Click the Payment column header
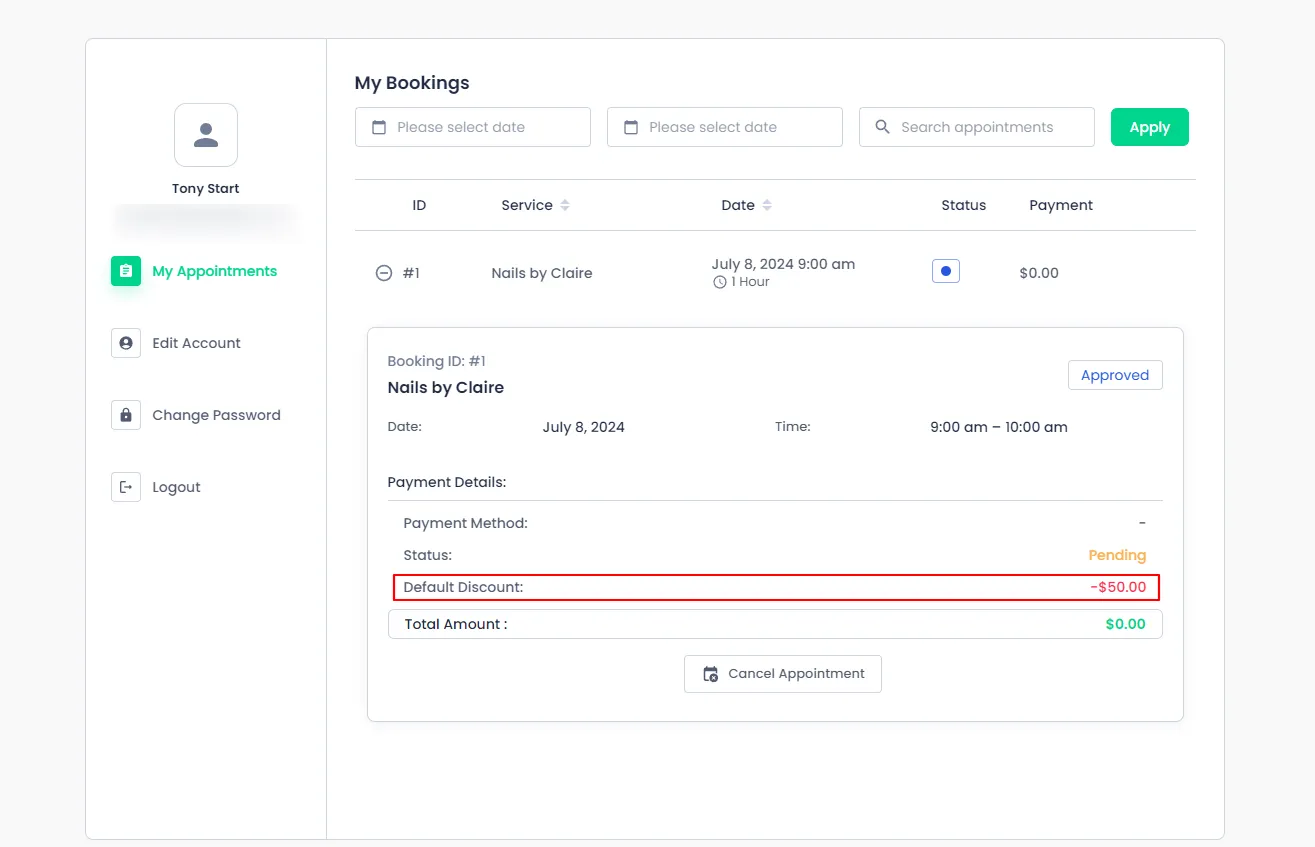Viewport: 1315px width, 847px height. [1061, 205]
